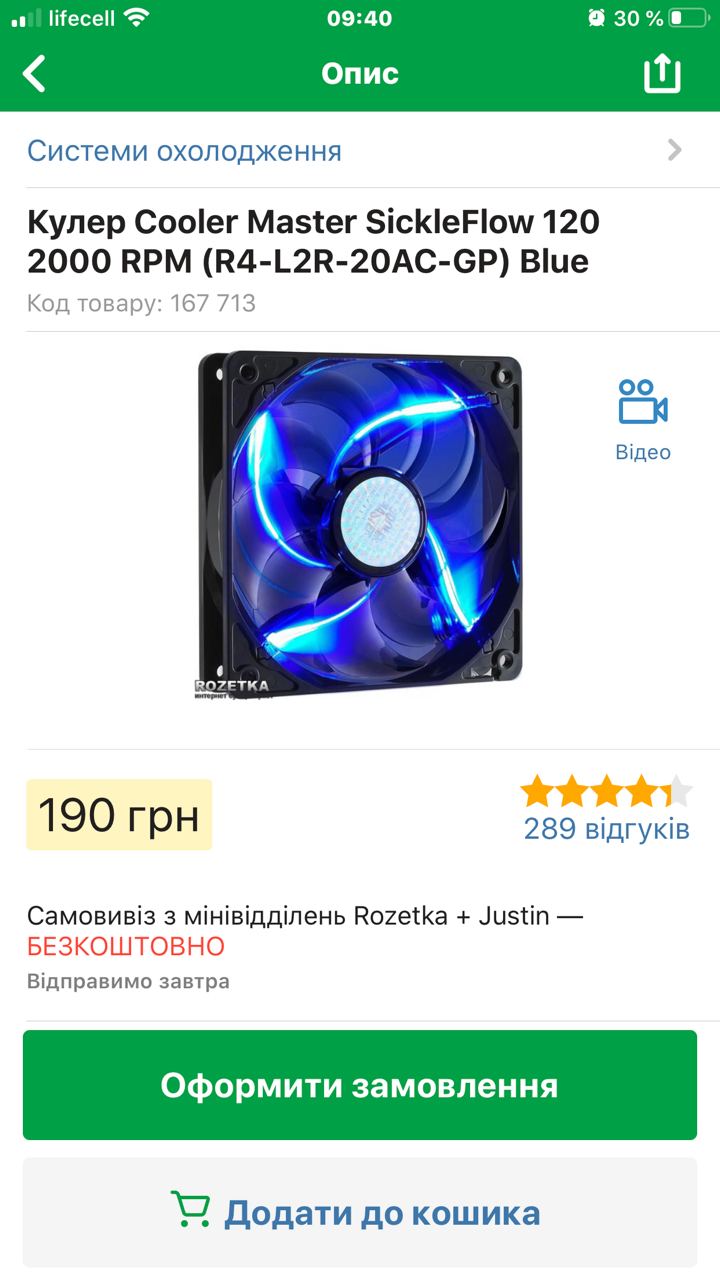Tap the battery indicator in the status bar
The width and height of the screenshot is (720, 1280).
[689, 18]
